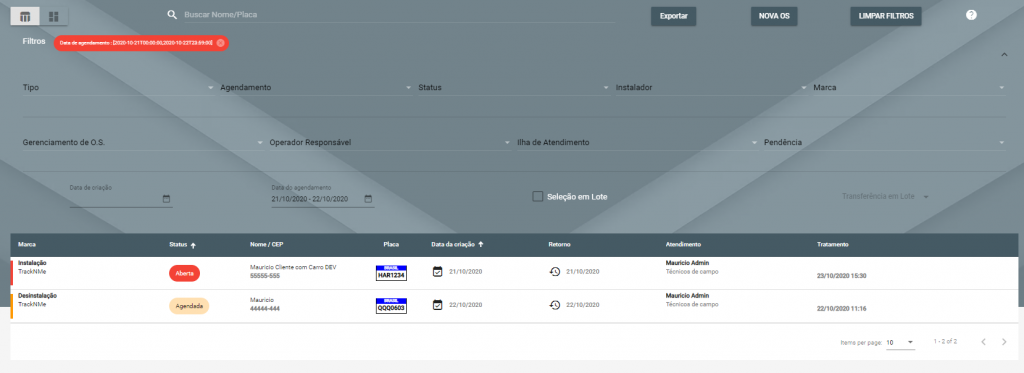The height and width of the screenshot is (373, 1024).
Task: Open the Marca filter dropdown
Action: [x=909, y=88]
